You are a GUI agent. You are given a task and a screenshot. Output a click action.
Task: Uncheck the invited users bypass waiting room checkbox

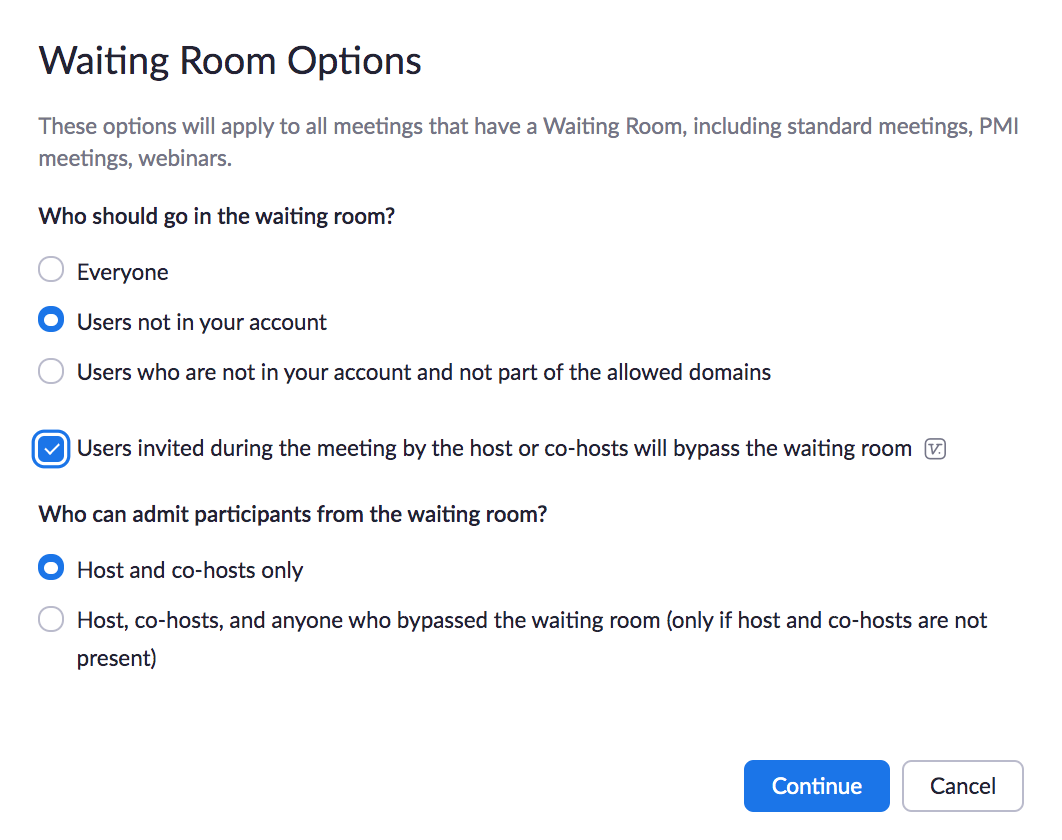[x=51, y=449]
